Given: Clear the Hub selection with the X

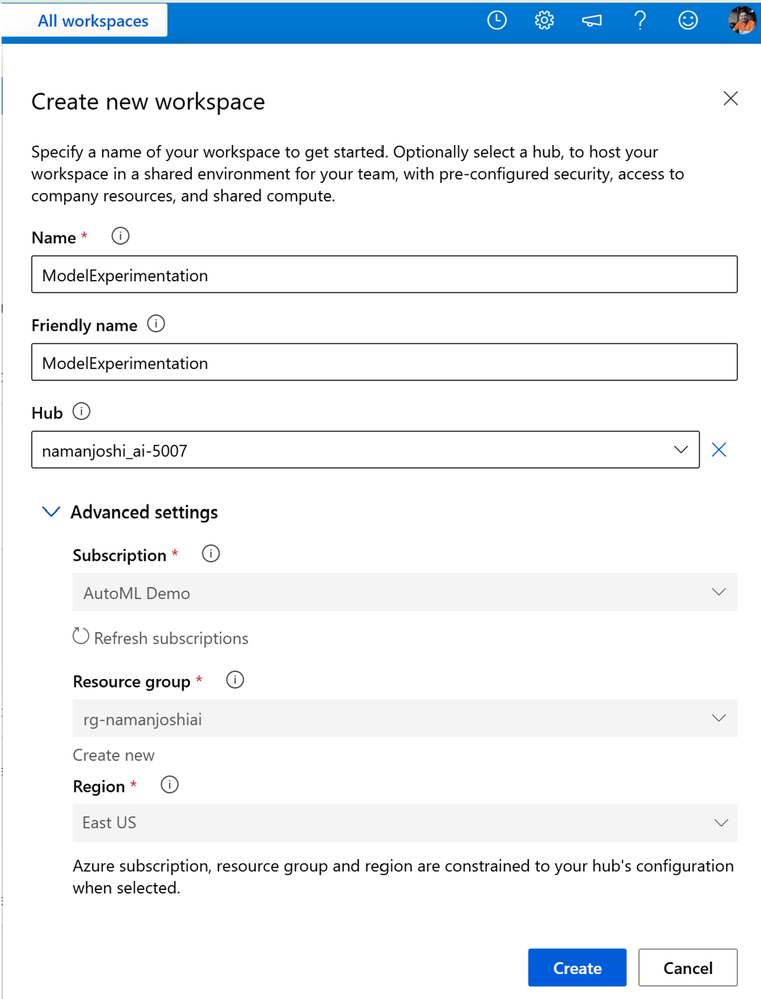Looking at the screenshot, I should coord(718,450).
